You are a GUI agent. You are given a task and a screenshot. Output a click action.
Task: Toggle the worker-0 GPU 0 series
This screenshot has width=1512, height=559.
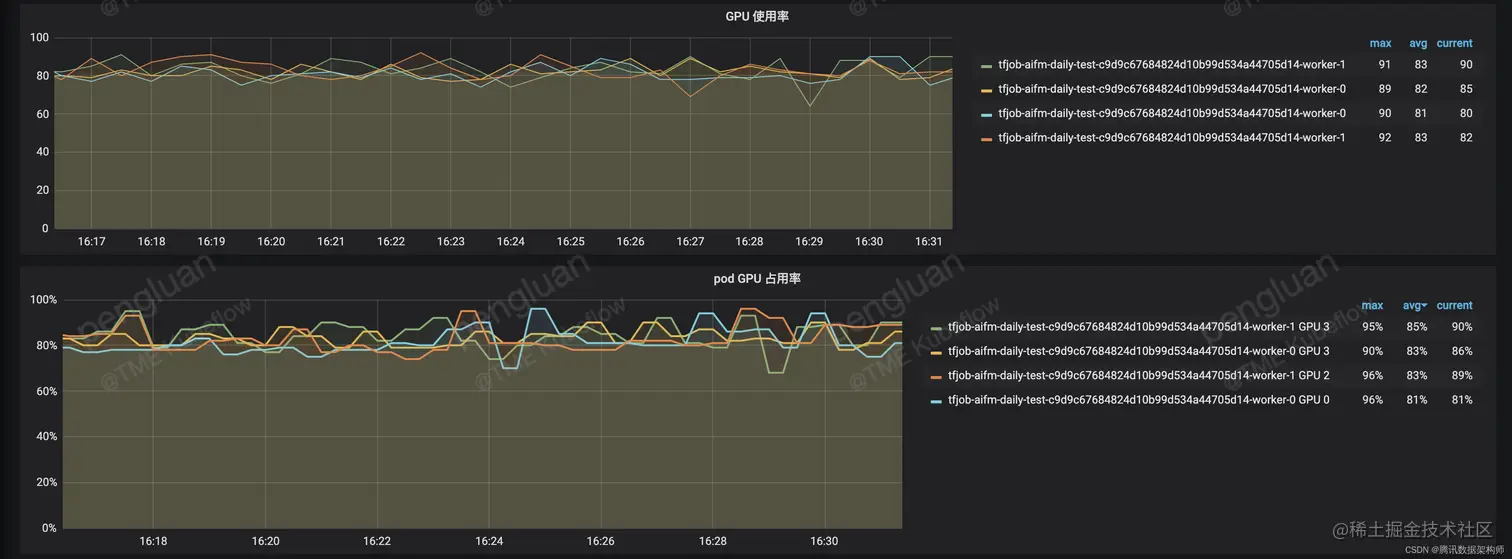pos(1139,399)
